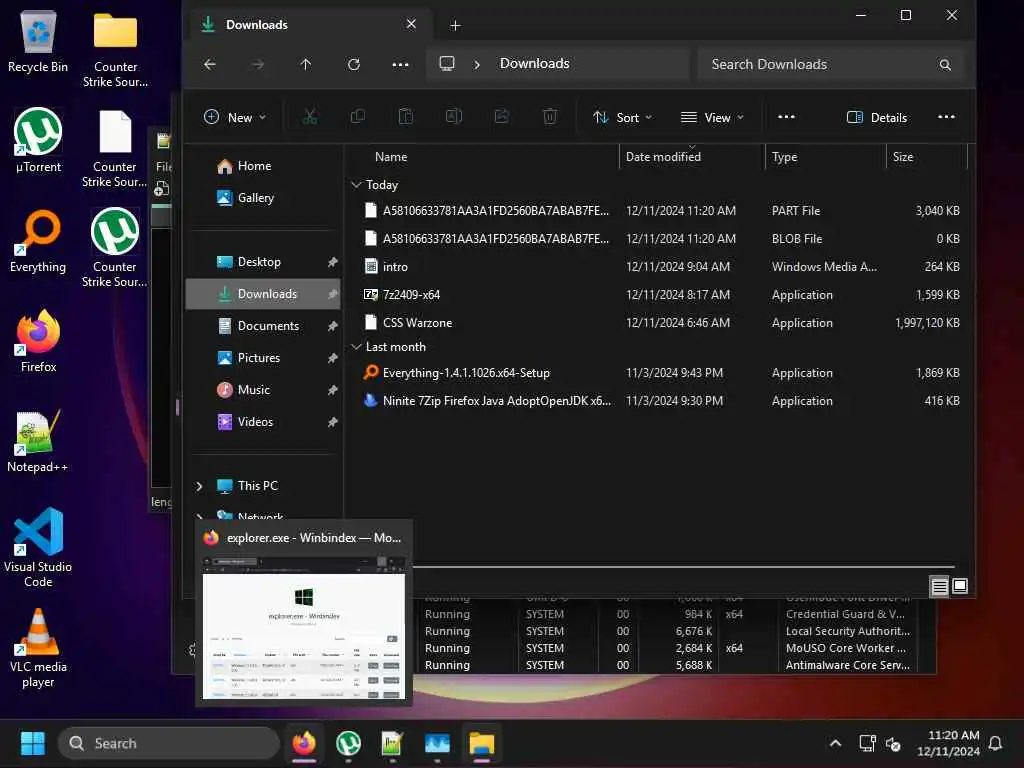Screen dimensions: 1024x768
Task: Select the Notepad++ desktop icon
Action: [38, 441]
